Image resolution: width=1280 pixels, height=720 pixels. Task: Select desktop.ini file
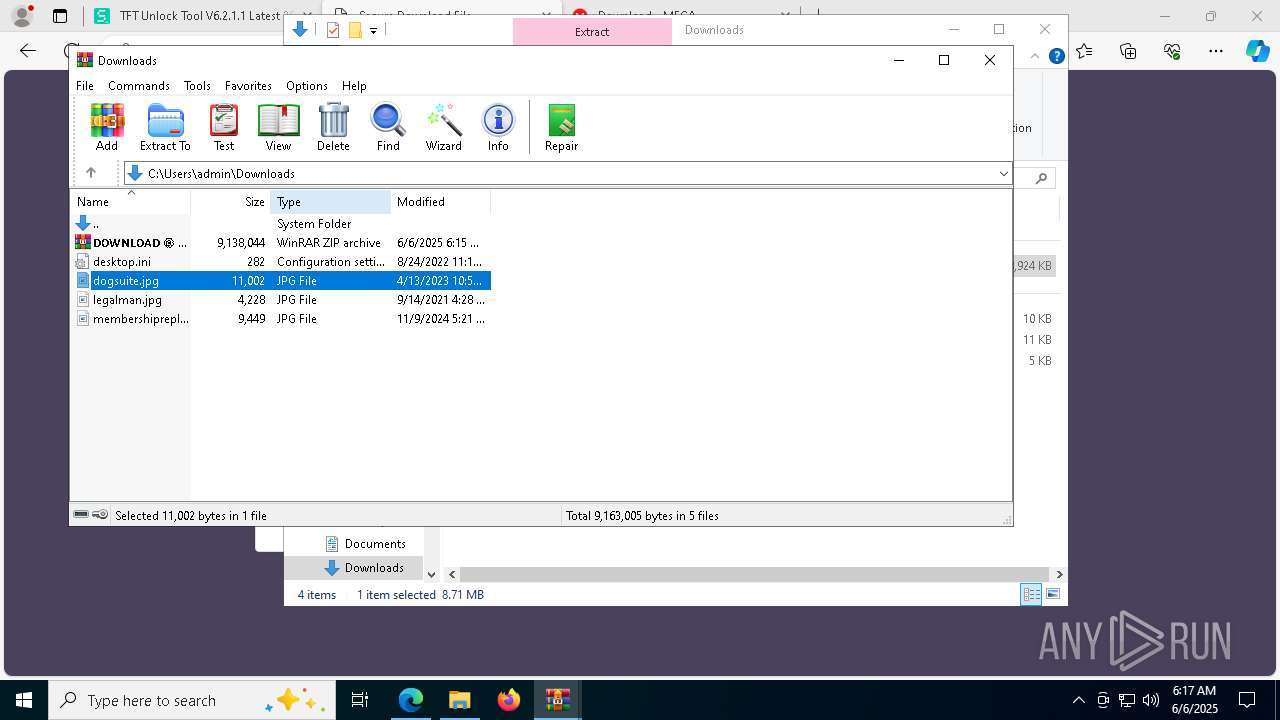coord(281,262)
